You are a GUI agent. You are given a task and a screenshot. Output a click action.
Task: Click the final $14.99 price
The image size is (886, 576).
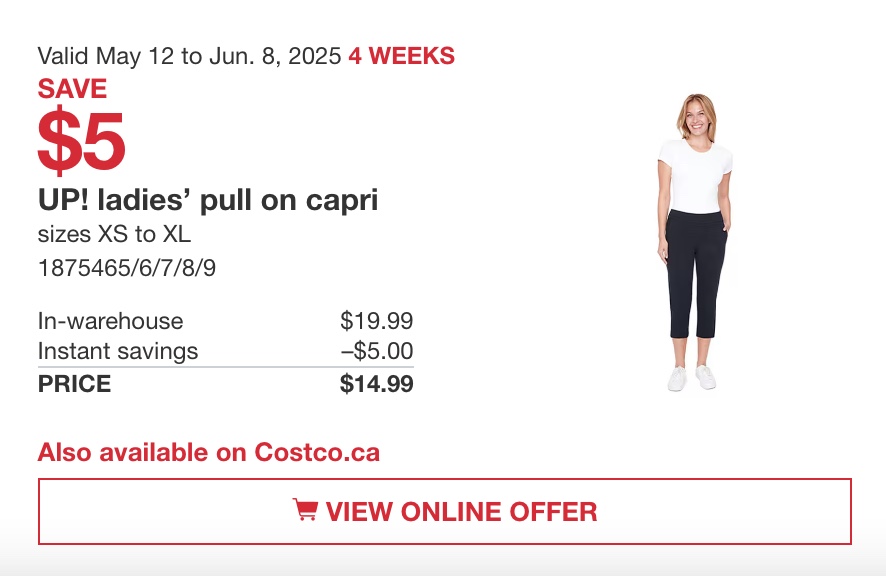377,384
